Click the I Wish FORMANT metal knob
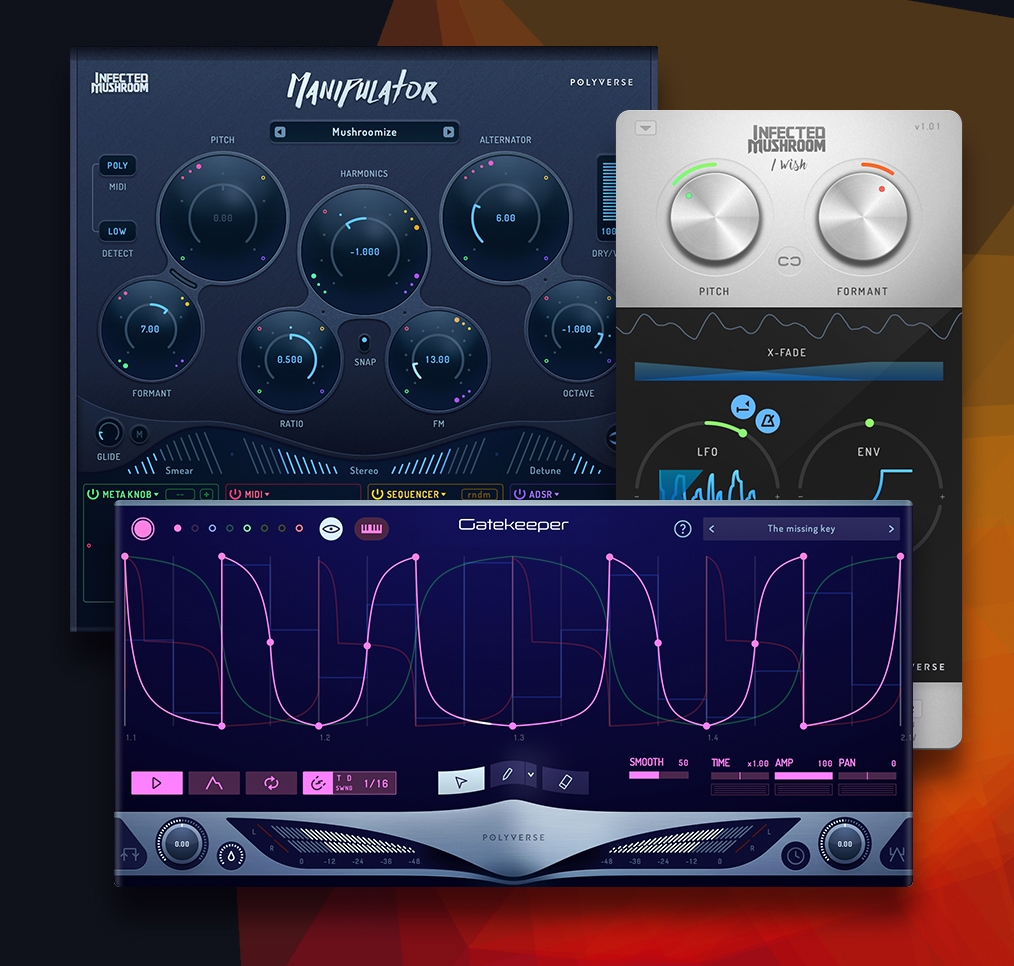The height and width of the screenshot is (966, 1014). [x=863, y=217]
